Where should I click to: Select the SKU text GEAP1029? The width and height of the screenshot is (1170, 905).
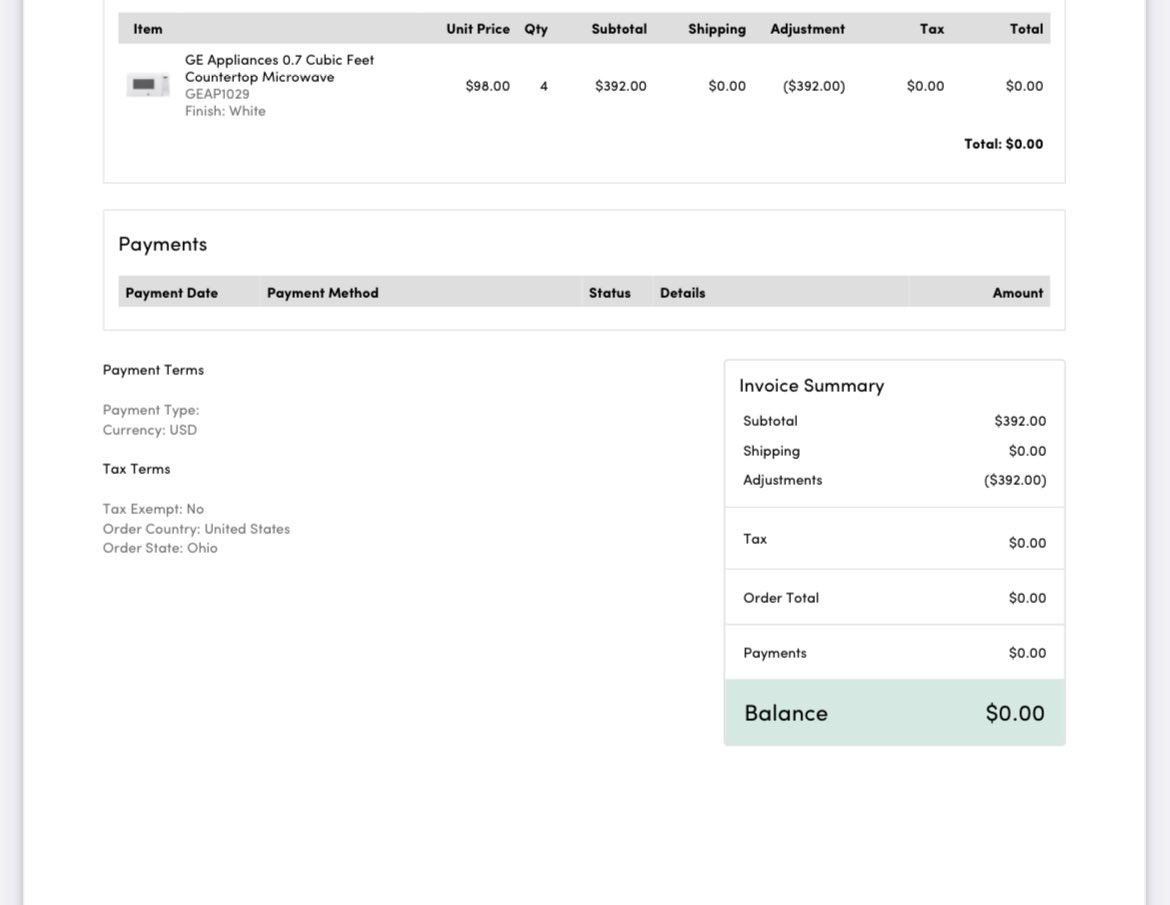click(217, 94)
